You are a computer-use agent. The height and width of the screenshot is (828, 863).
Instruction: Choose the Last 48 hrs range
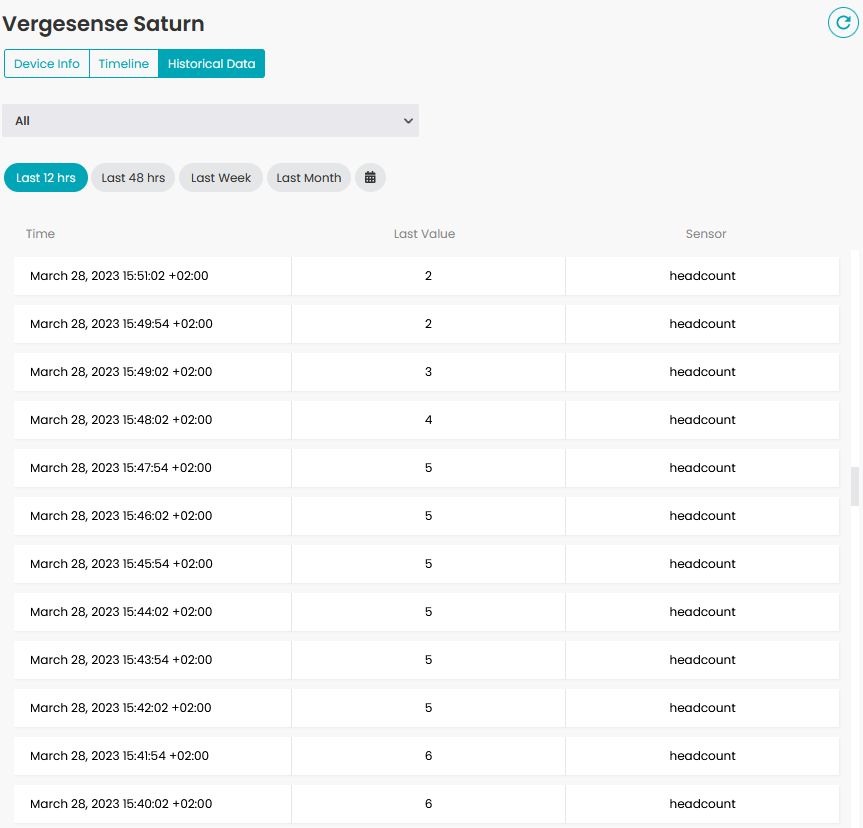coord(133,177)
